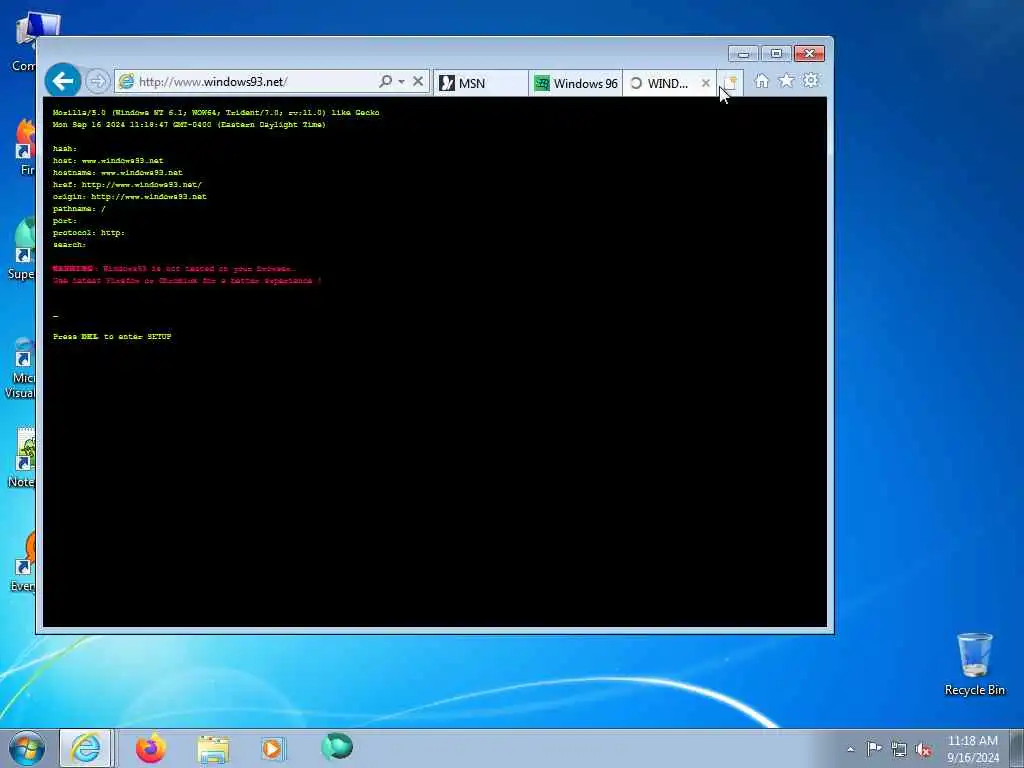1024x768 pixels.
Task: Click the network tray icon
Action: (x=899, y=749)
